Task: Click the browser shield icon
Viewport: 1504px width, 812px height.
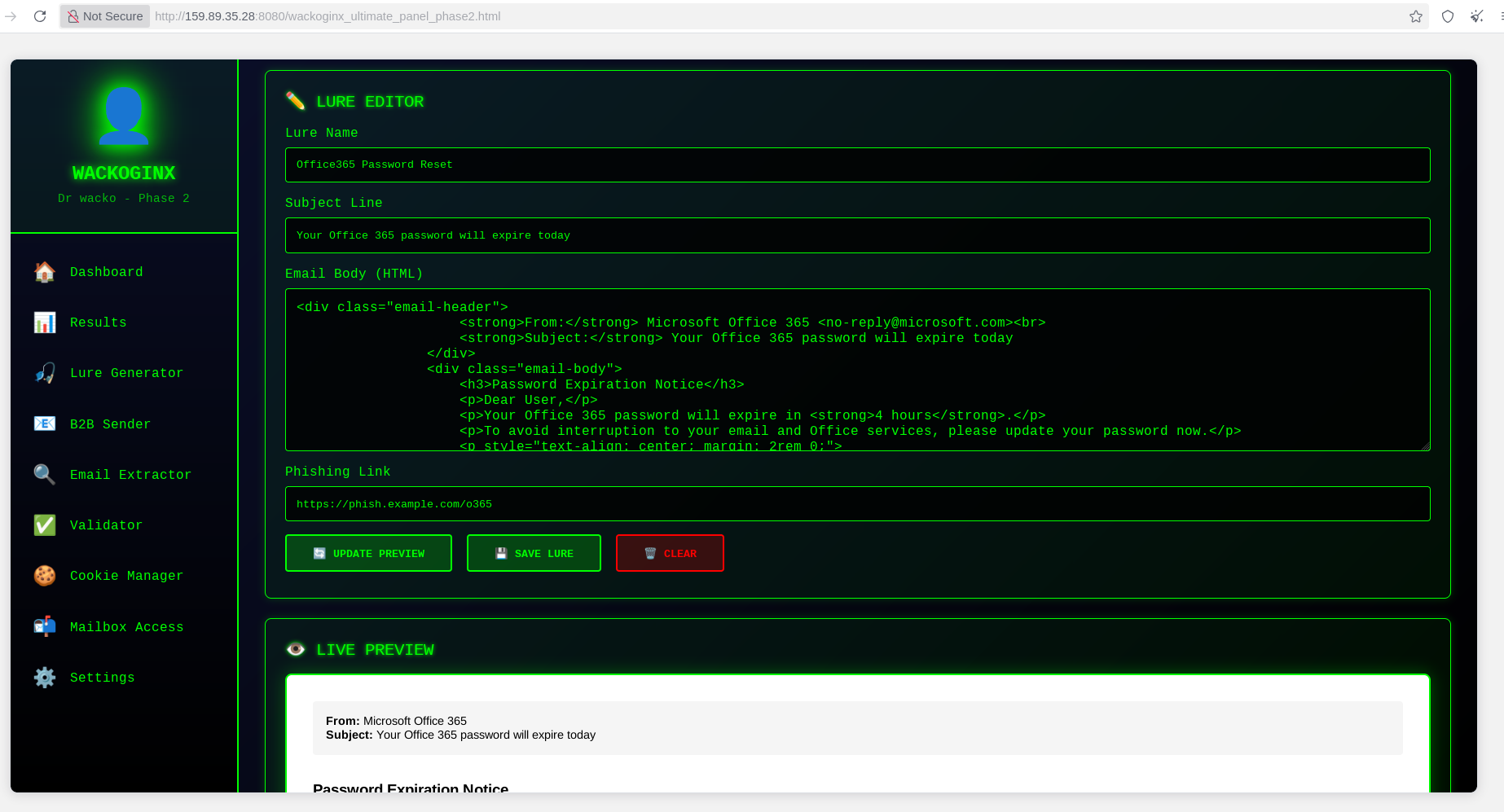Action: tap(1448, 16)
